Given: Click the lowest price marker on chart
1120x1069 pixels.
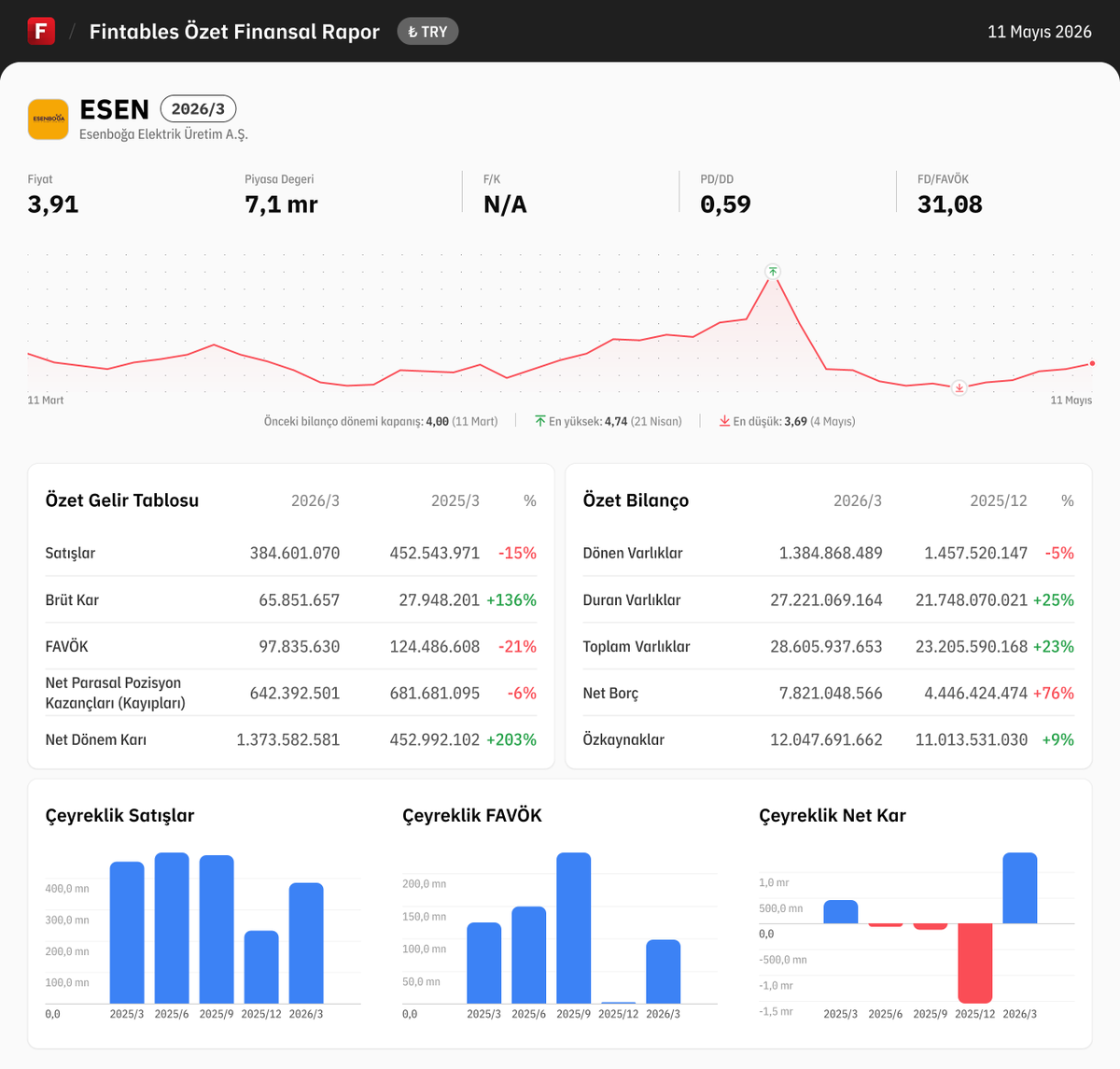Looking at the screenshot, I should click(x=959, y=387).
